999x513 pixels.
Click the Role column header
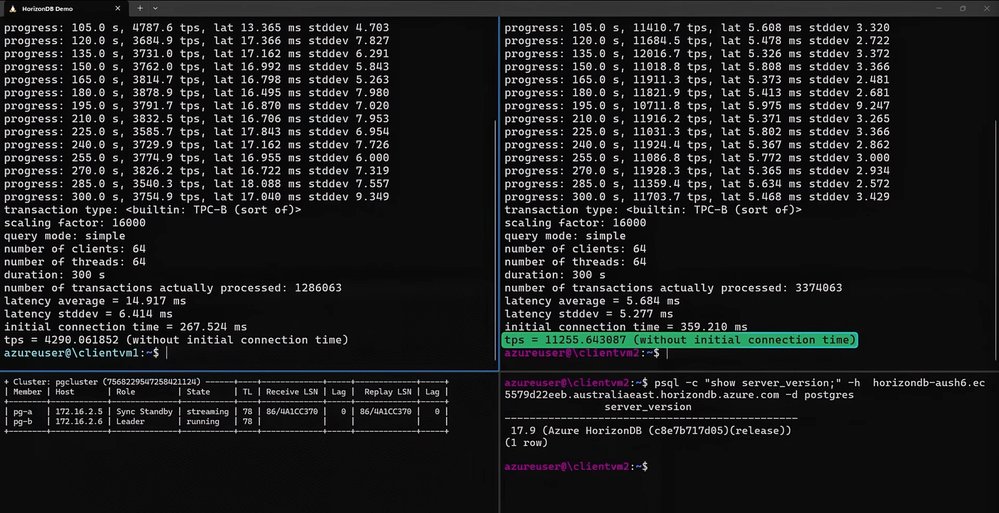[126, 392]
